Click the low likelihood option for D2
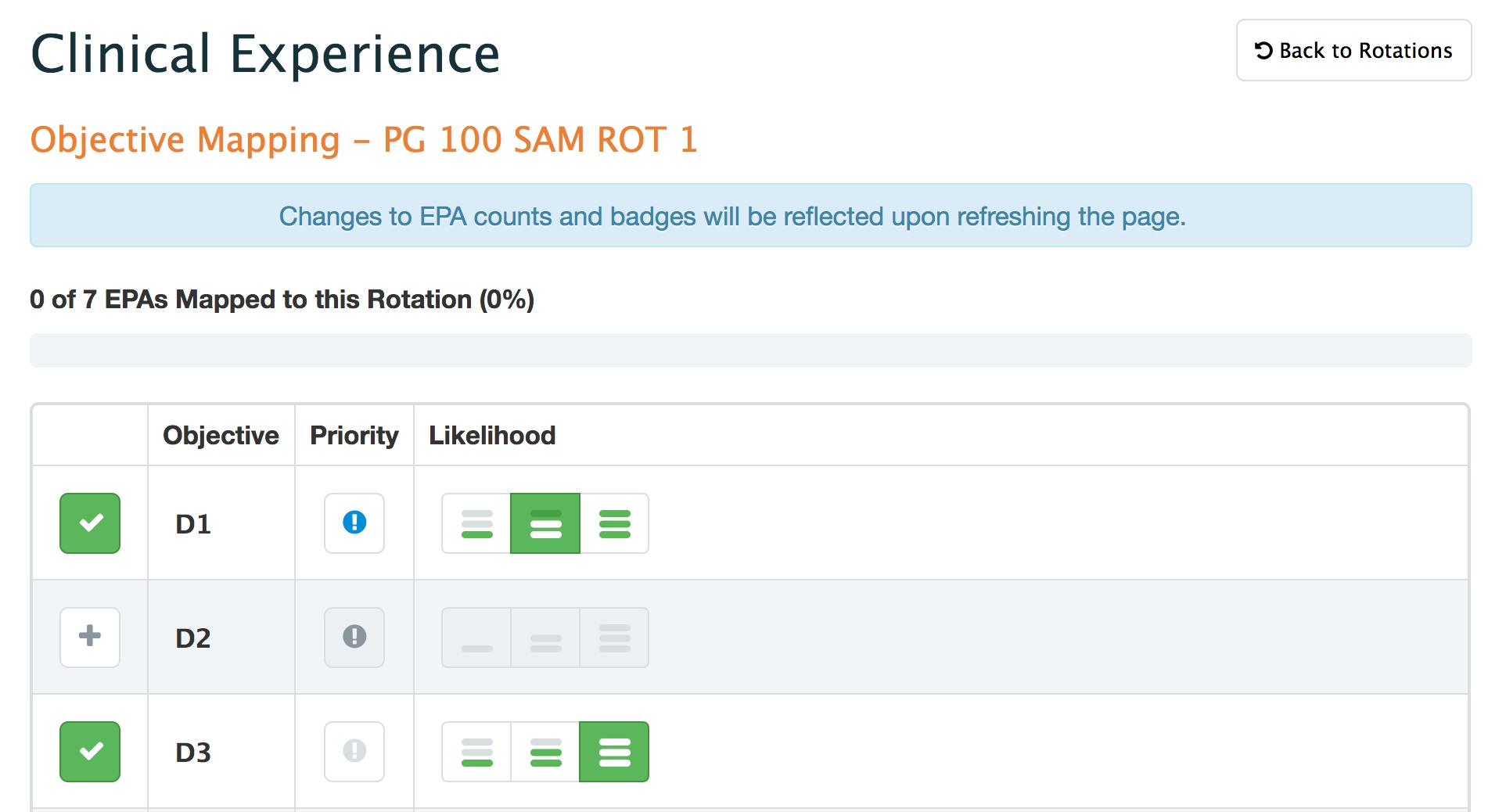Image resolution: width=1488 pixels, height=812 pixels. (x=476, y=638)
